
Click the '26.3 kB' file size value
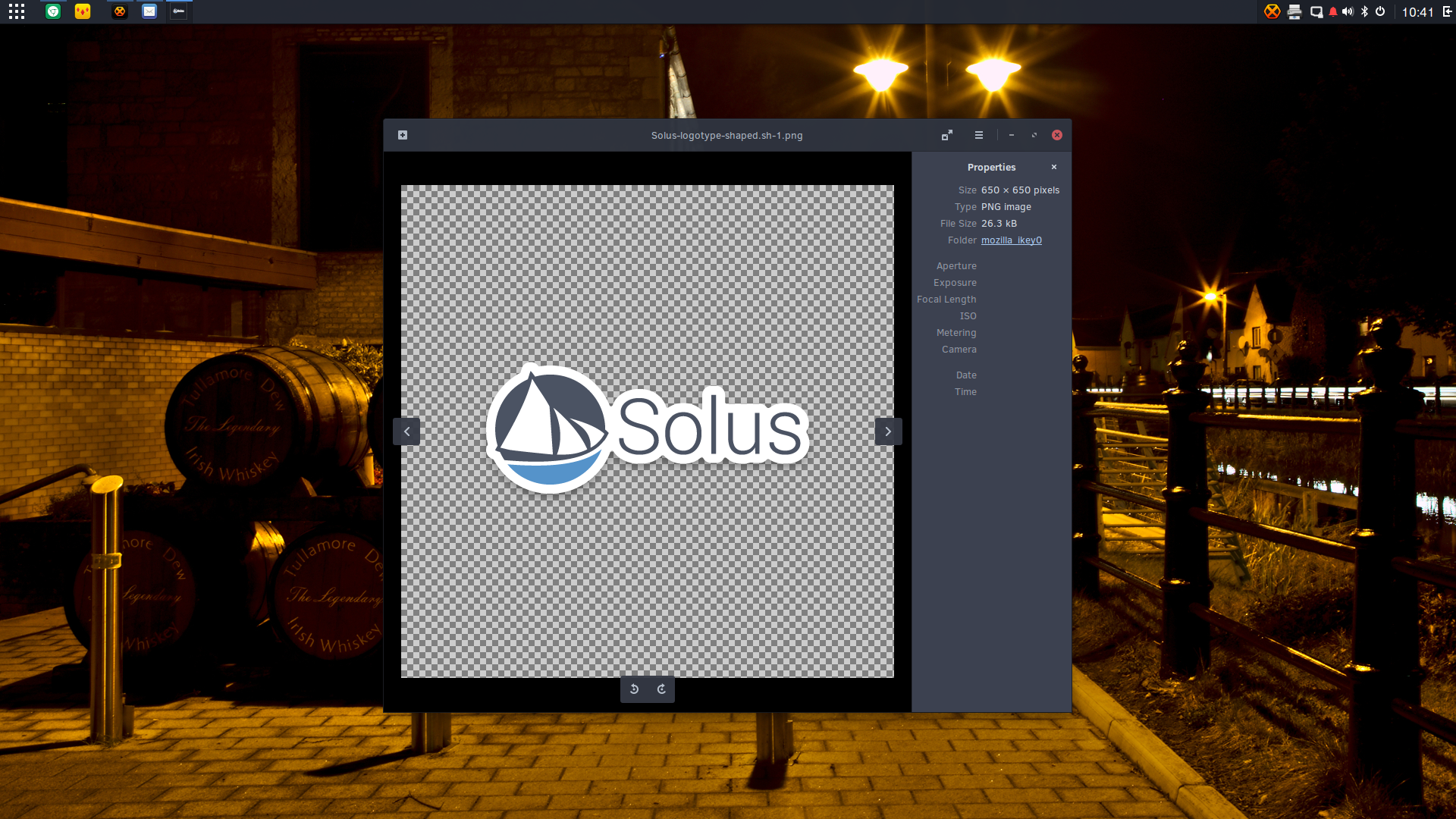[999, 224]
